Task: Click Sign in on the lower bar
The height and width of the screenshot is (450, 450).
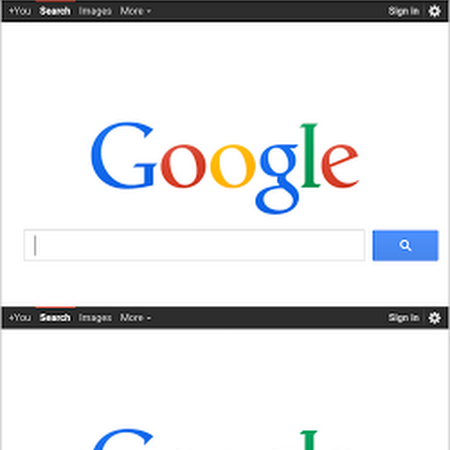Action: click(x=404, y=318)
